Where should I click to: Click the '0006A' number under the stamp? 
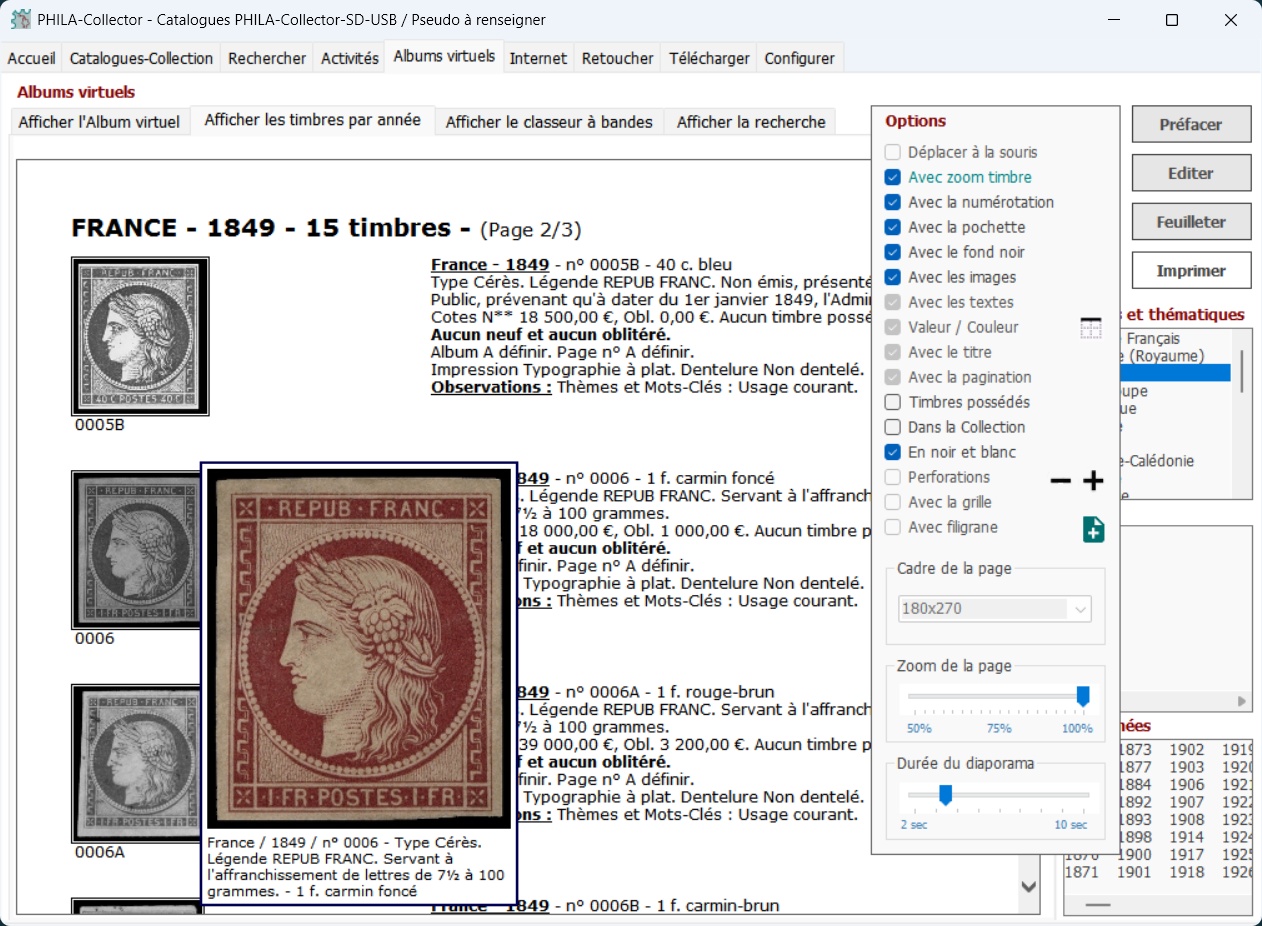100,853
